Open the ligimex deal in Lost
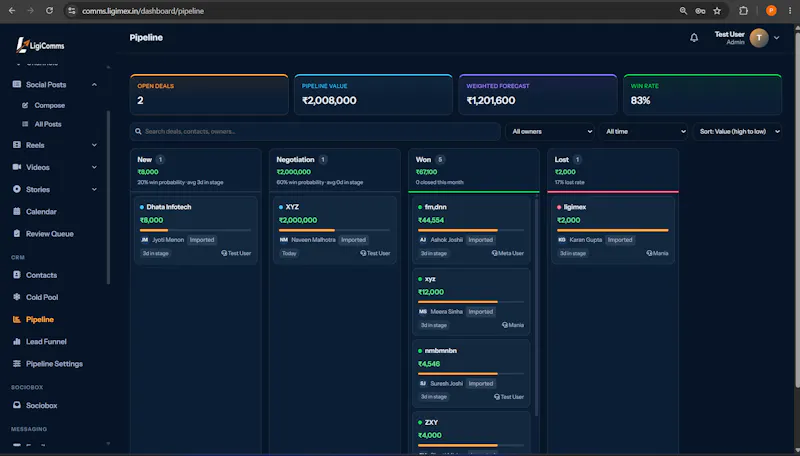 pyautogui.click(x=613, y=230)
